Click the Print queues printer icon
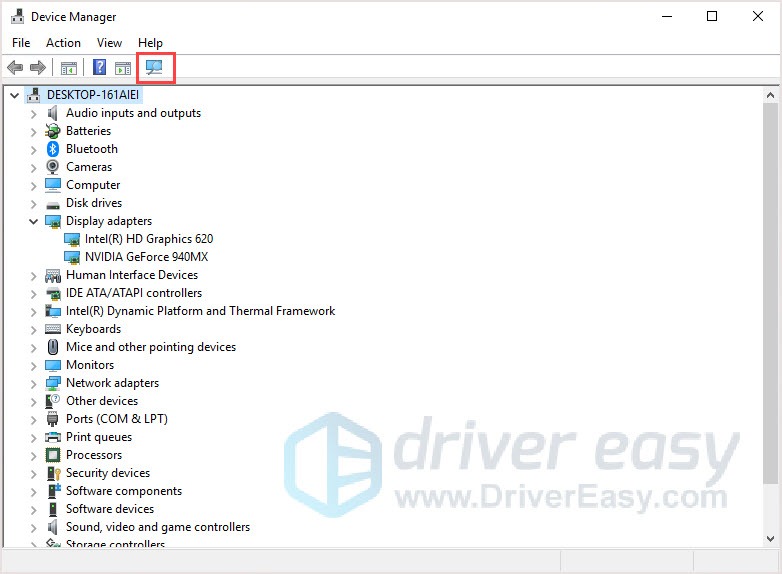Viewport: 782px width, 574px height. 52,437
